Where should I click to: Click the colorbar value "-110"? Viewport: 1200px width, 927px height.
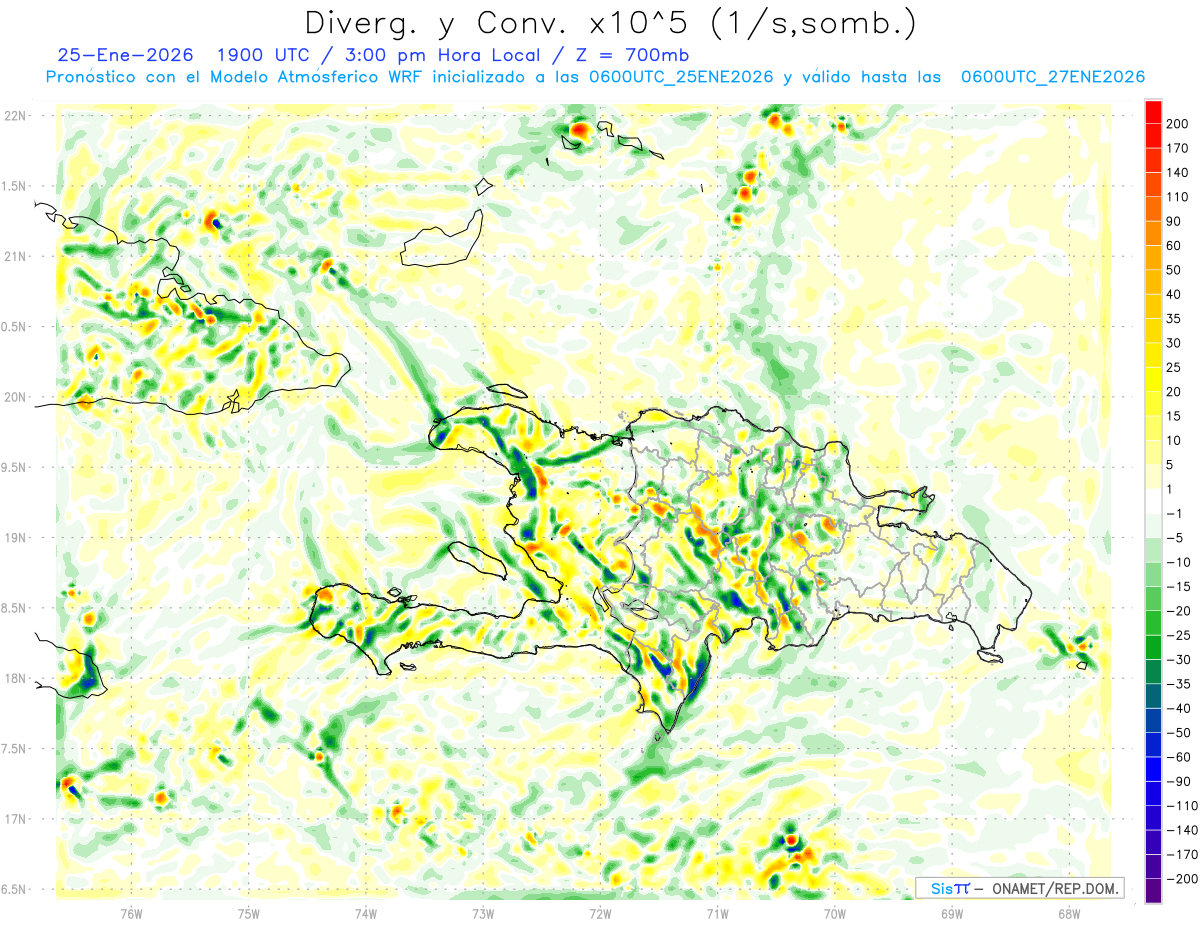[1181, 806]
